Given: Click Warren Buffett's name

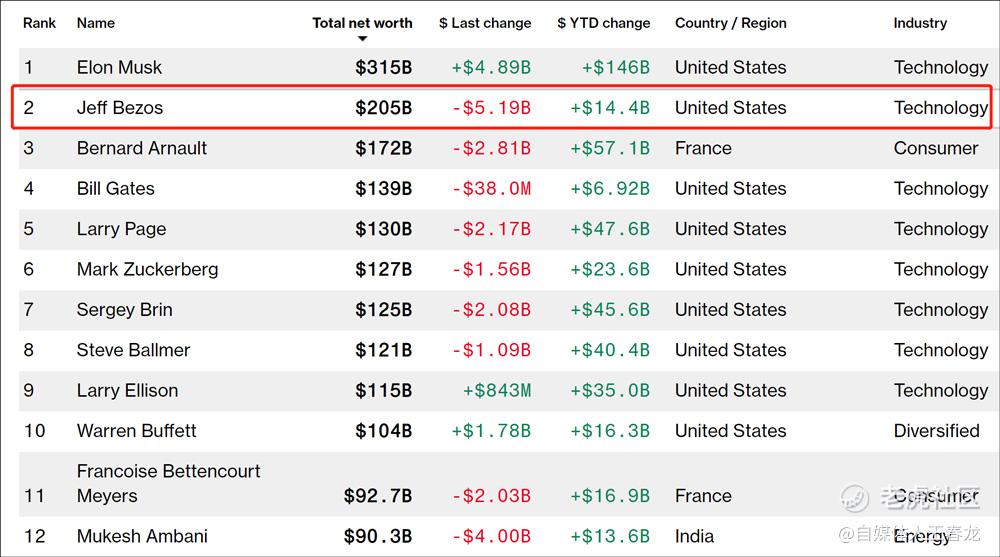Looking at the screenshot, I should point(136,431).
